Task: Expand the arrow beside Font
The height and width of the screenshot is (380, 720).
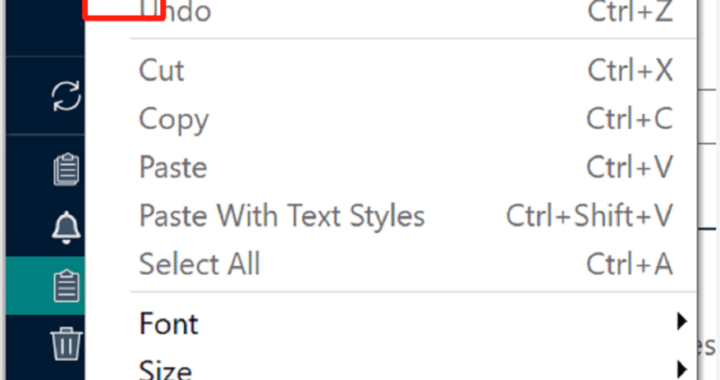Action: click(x=682, y=321)
